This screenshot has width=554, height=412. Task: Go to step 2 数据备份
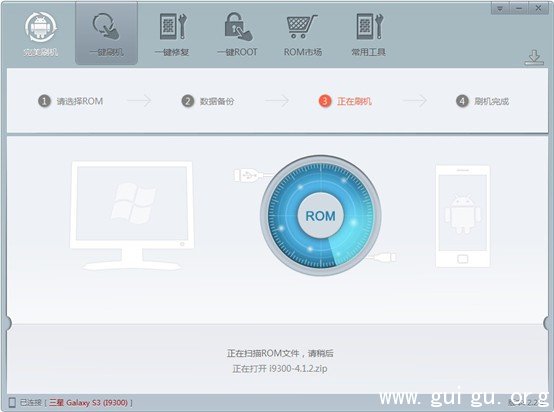pyautogui.click(x=208, y=101)
